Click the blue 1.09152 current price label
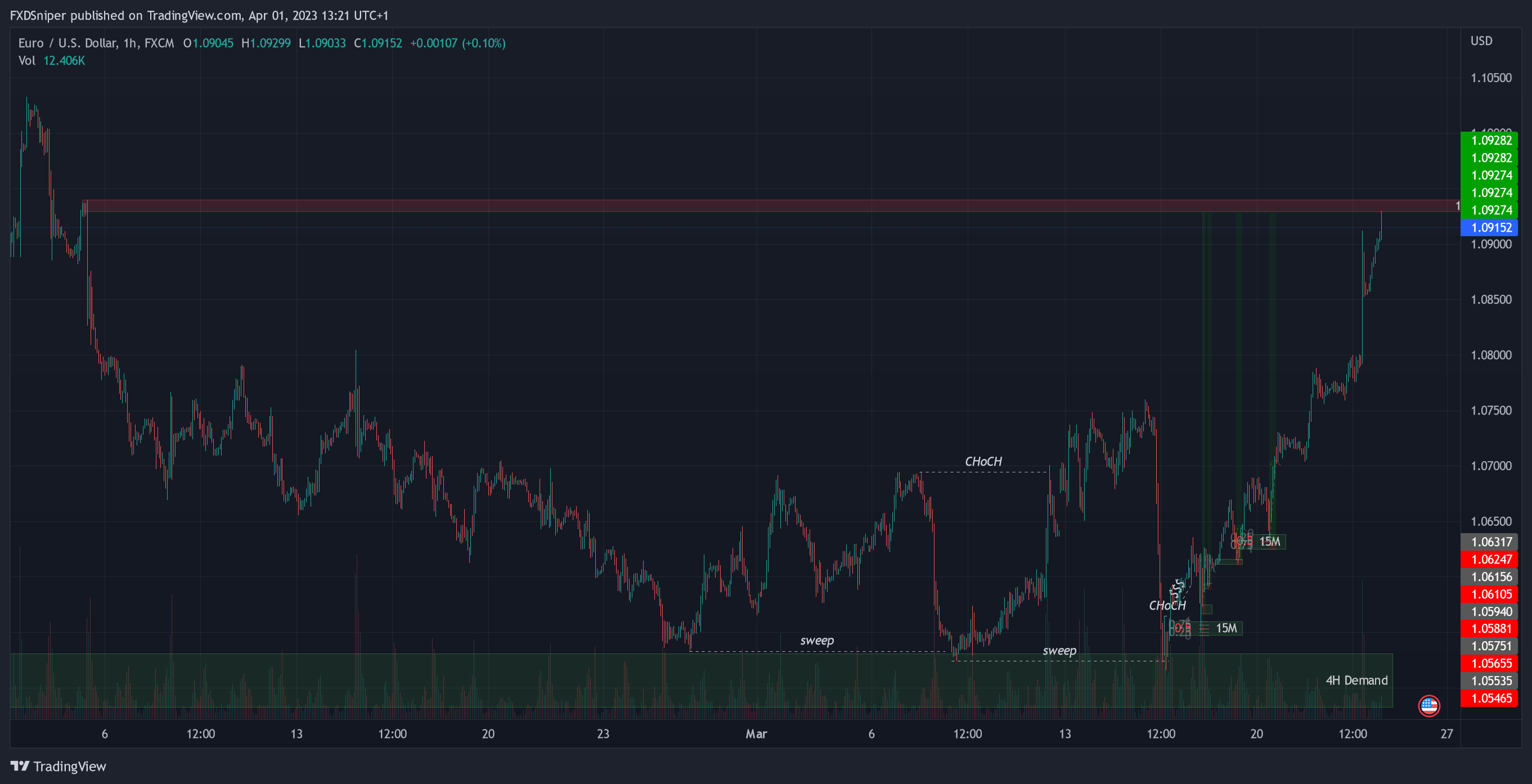The height and width of the screenshot is (784, 1532). tap(1490, 227)
